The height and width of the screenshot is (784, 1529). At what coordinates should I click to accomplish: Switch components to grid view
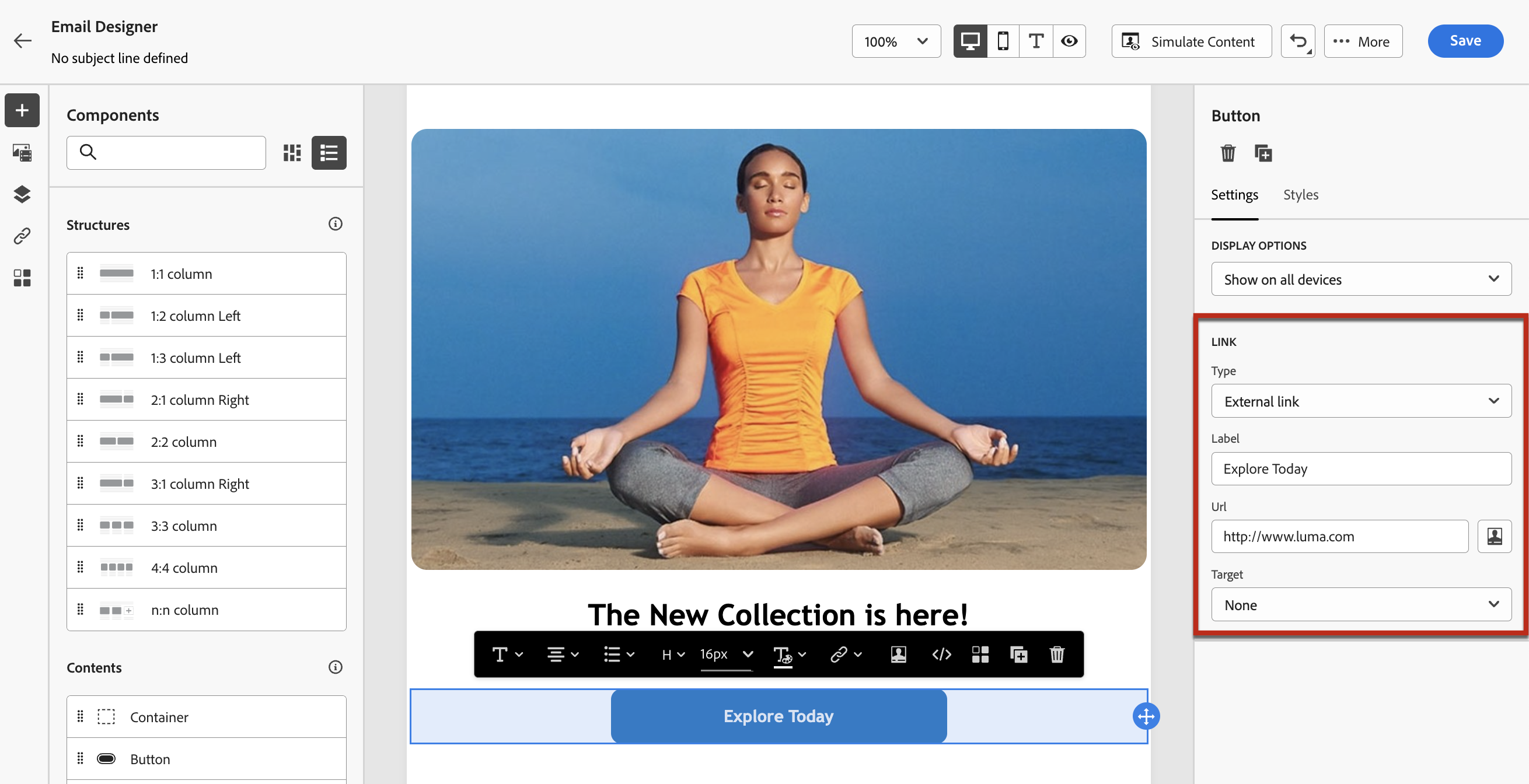[292, 152]
